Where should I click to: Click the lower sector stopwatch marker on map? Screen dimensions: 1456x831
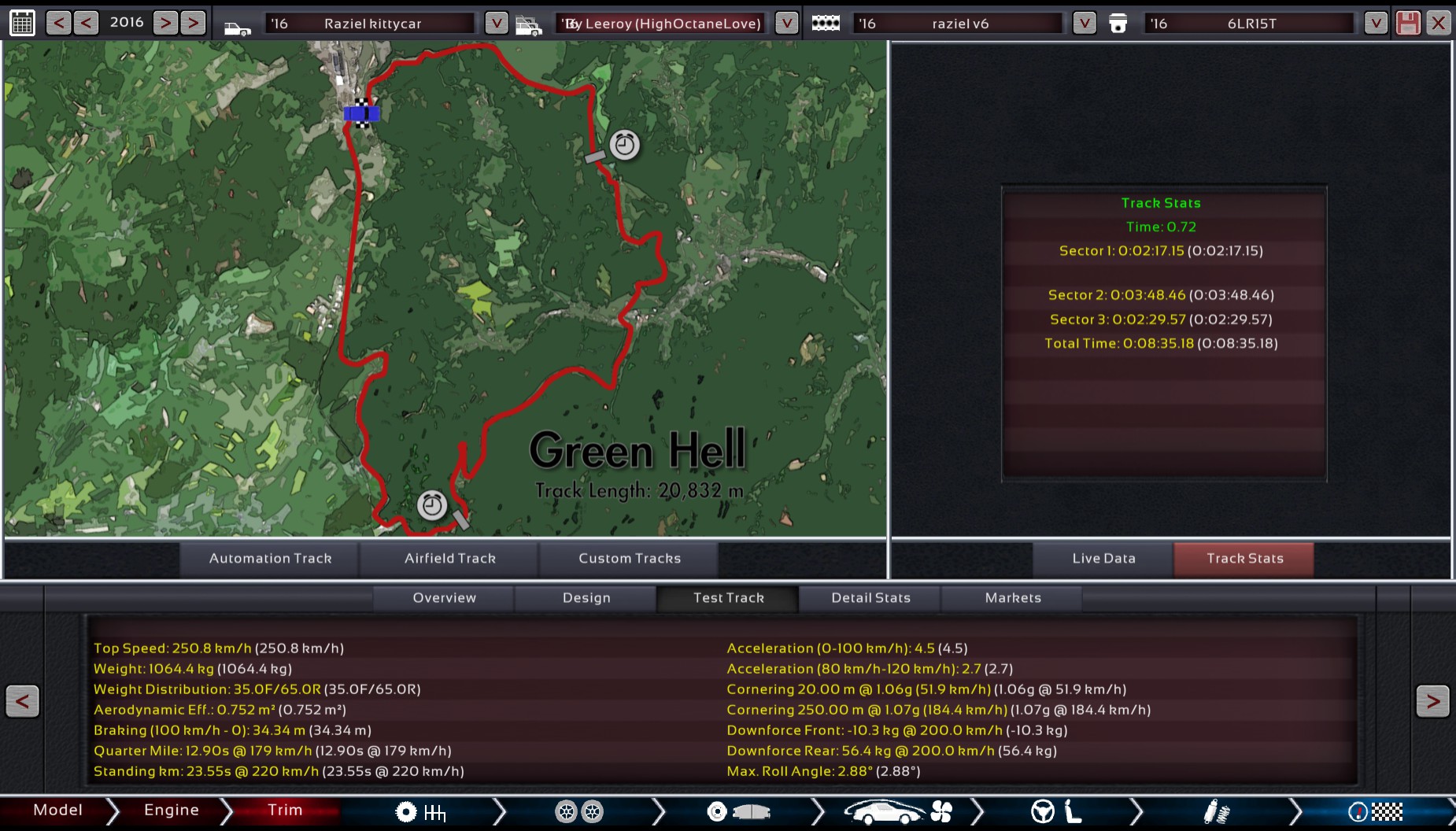(x=432, y=505)
